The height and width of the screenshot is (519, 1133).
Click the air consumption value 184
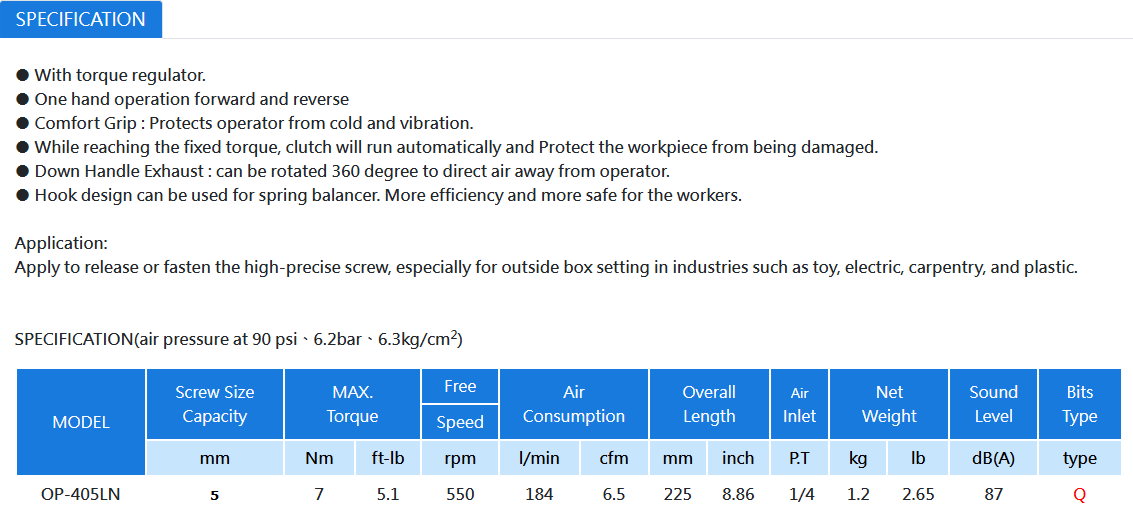point(539,494)
